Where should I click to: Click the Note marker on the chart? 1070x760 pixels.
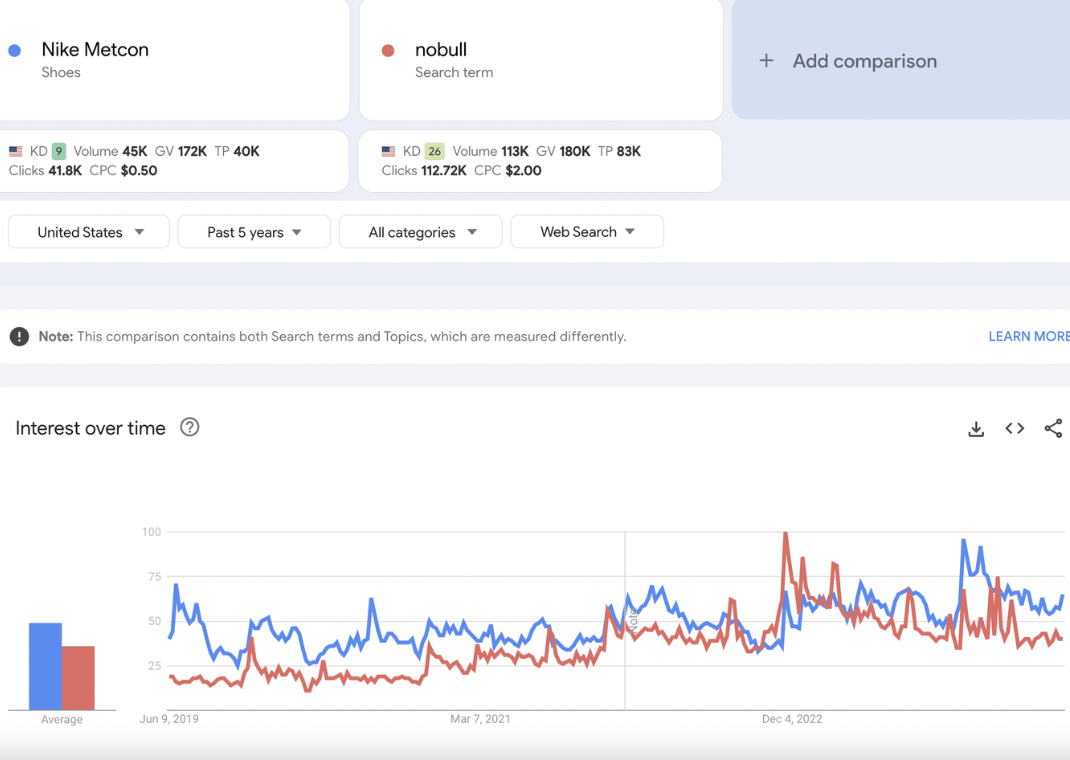click(x=633, y=619)
